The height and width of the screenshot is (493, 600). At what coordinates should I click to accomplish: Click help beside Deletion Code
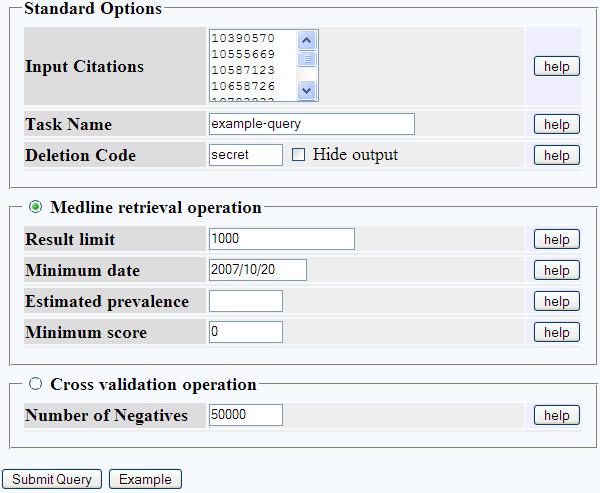[x=557, y=156]
